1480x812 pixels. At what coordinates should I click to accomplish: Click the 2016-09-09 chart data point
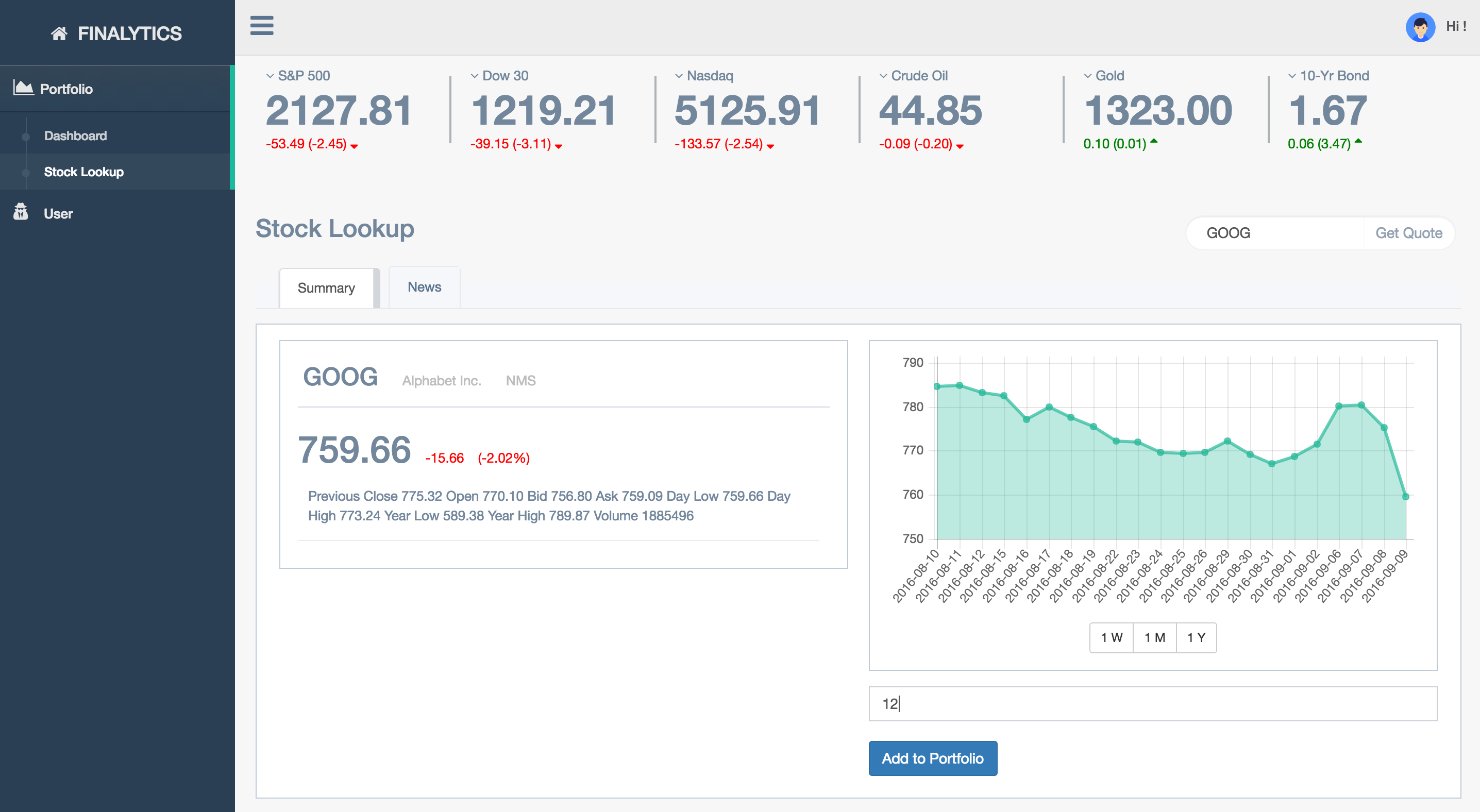1405,496
